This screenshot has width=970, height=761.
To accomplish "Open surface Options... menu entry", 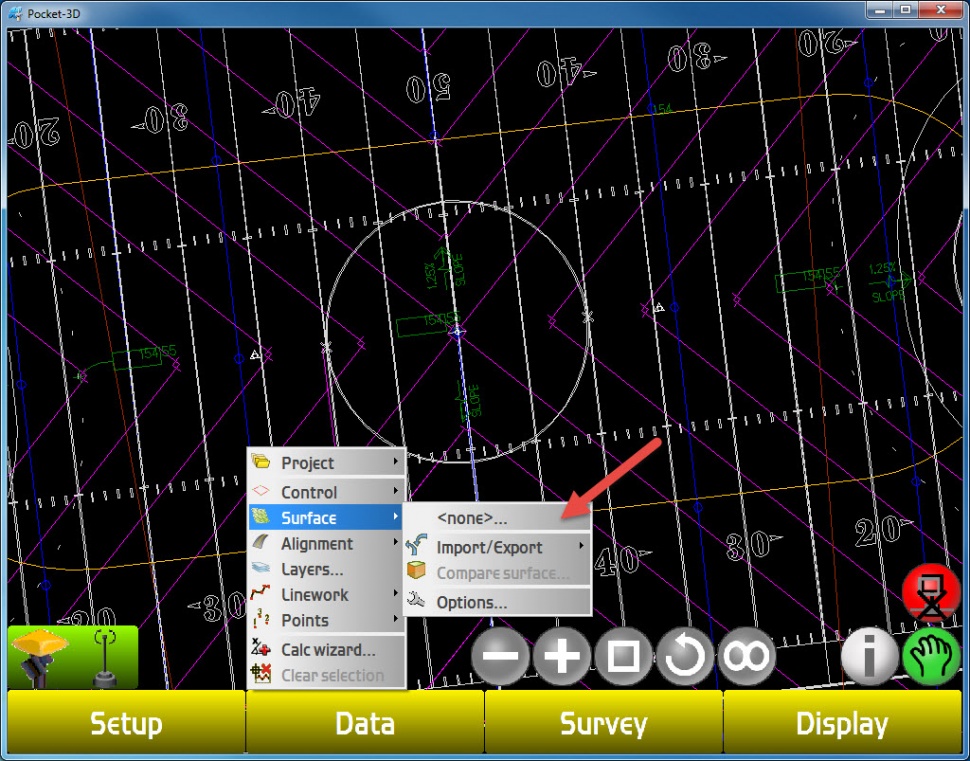I will point(497,603).
